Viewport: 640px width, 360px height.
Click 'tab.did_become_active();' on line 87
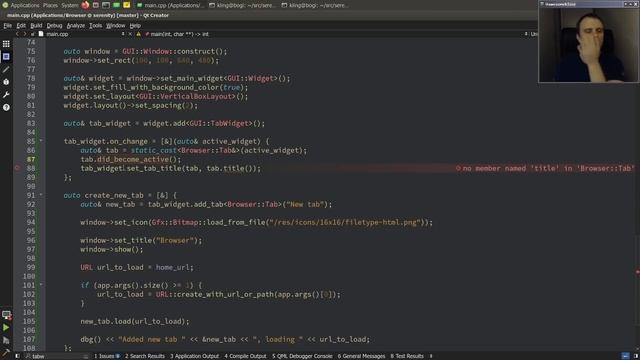(x=131, y=159)
